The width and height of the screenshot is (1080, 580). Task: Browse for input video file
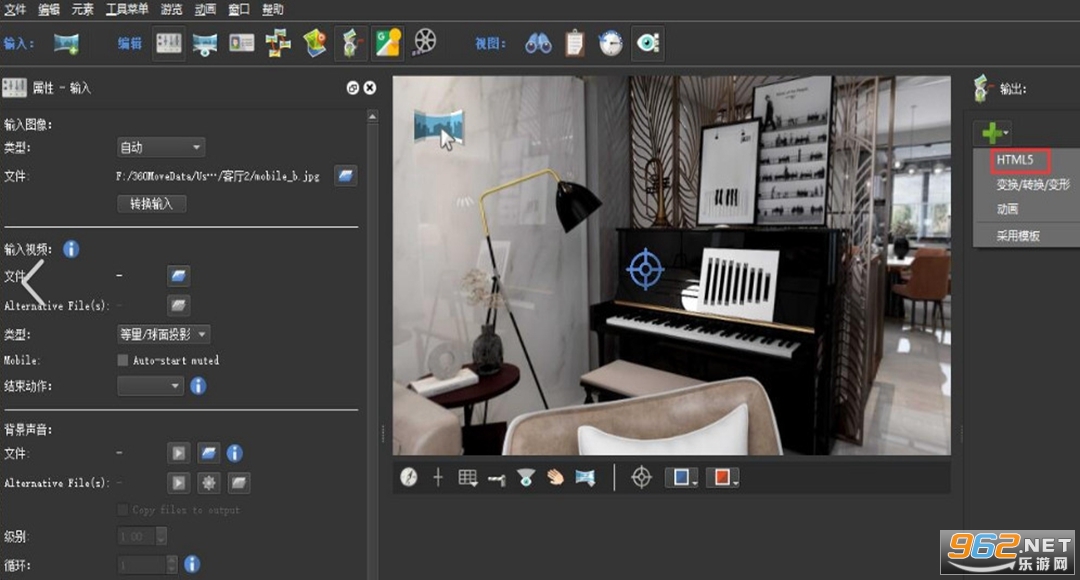pyautogui.click(x=178, y=276)
